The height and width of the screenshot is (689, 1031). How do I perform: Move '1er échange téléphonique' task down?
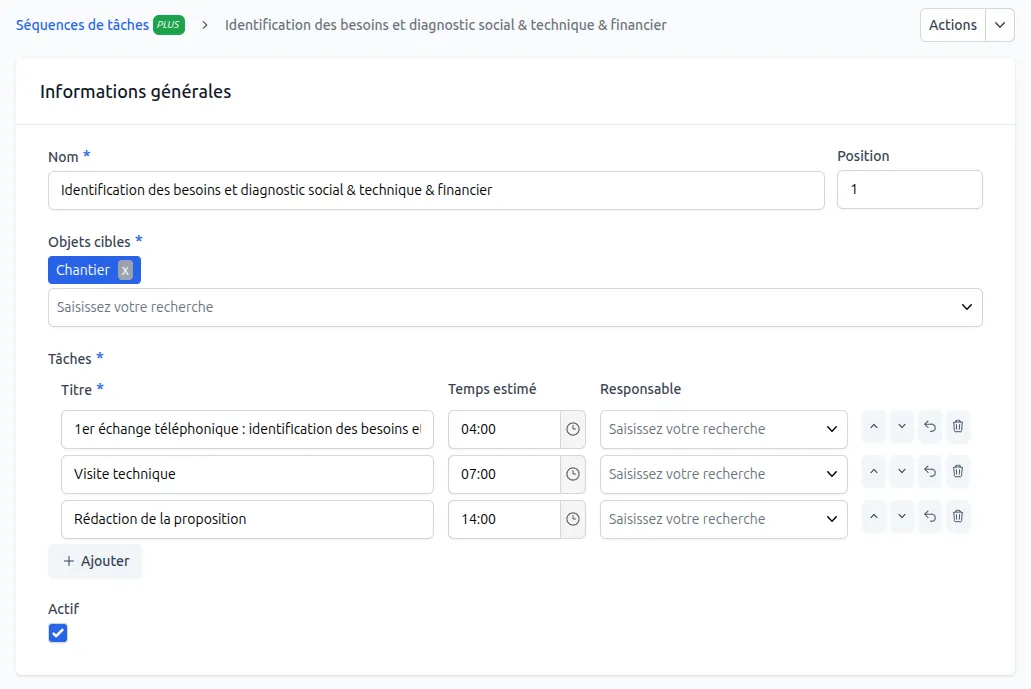901,426
